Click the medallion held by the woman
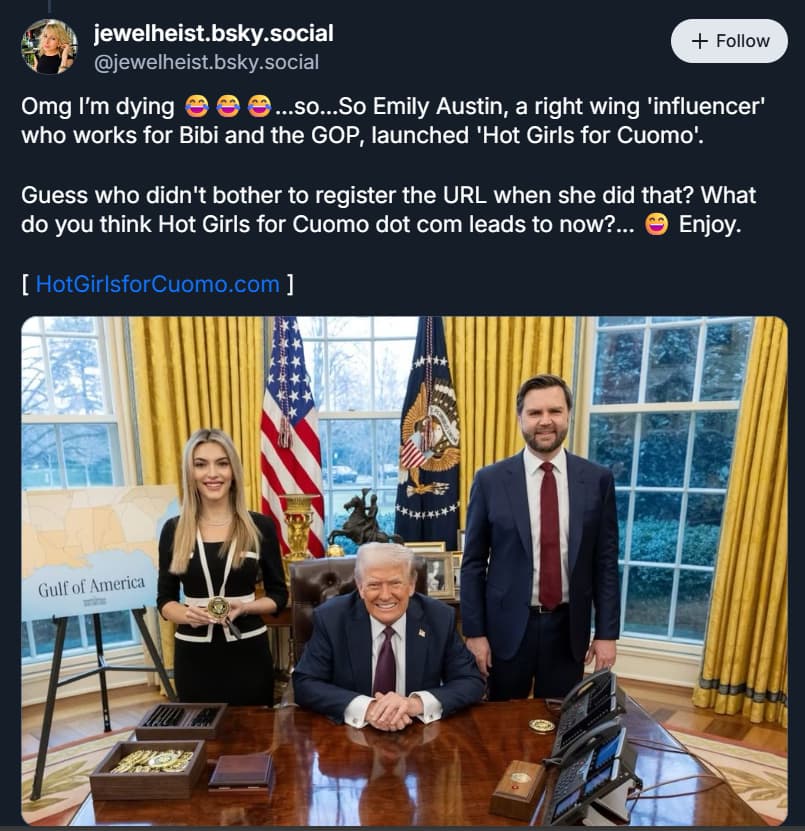 click(x=218, y=608)
